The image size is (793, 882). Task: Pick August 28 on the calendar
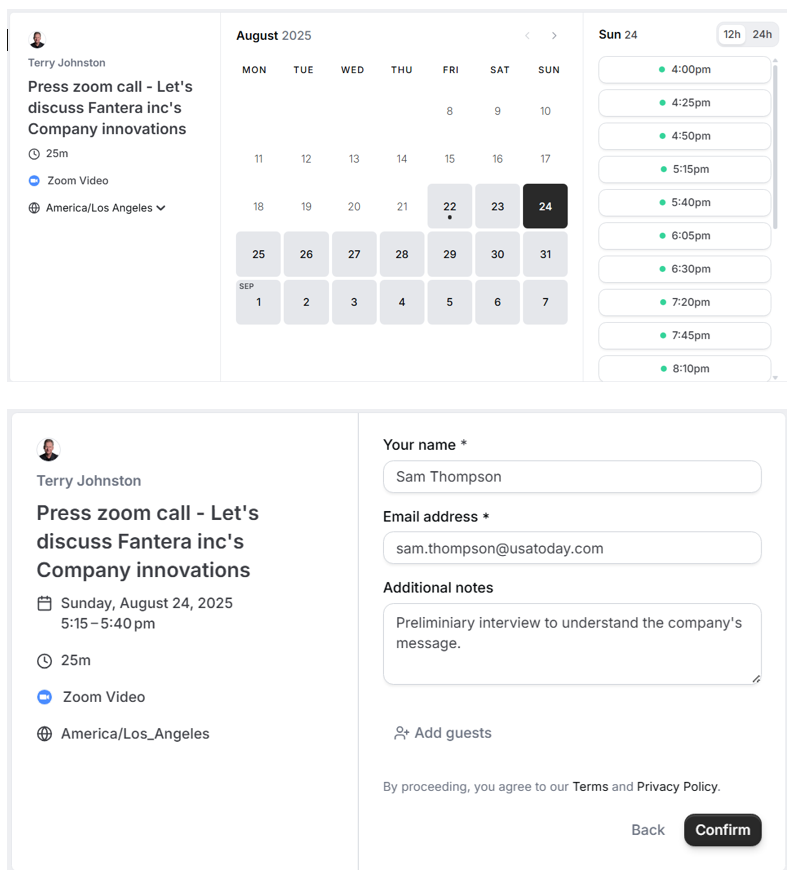tap(402, 254)
